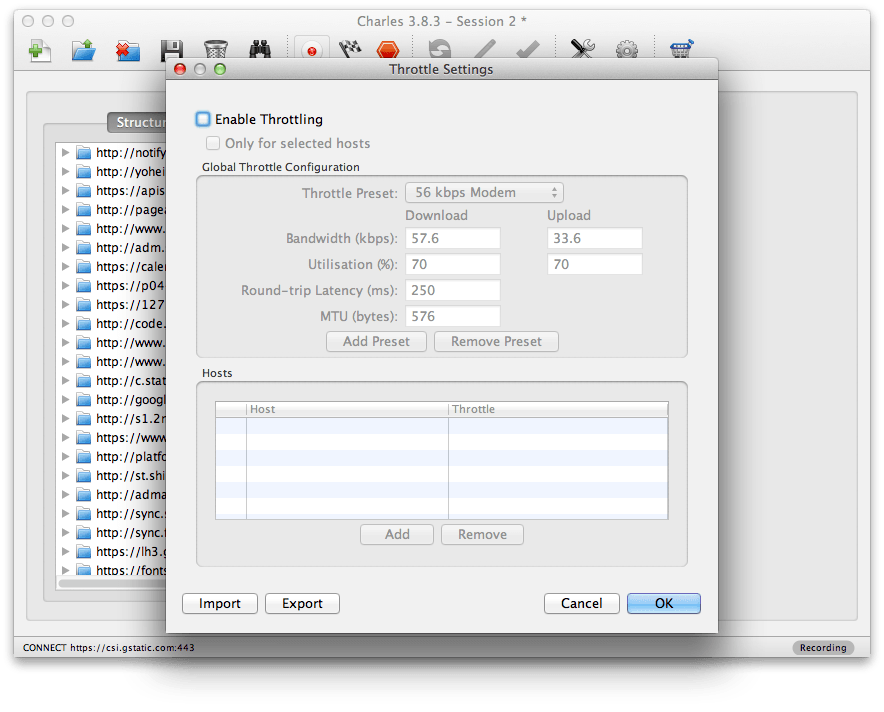Click the Upload Utilisation field
The width and height of the screenshot is (884, 712).
pos(595,264)
